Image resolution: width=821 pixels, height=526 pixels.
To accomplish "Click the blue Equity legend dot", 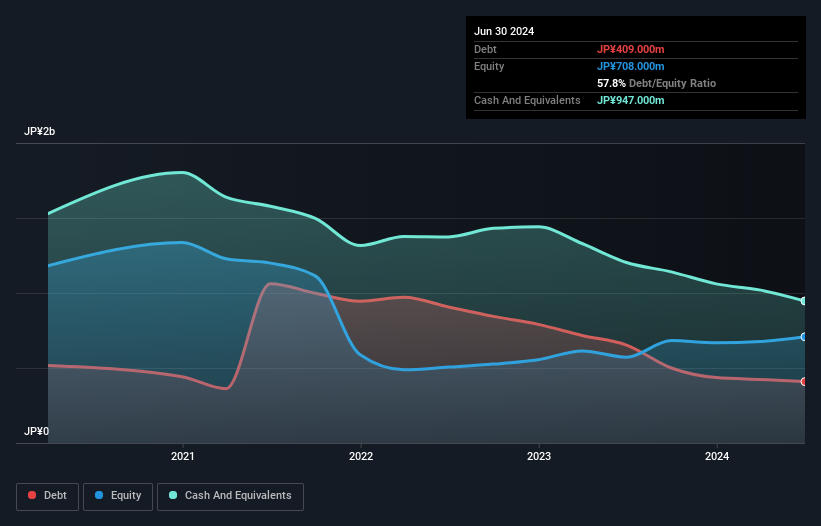I will tap(99, 495).
